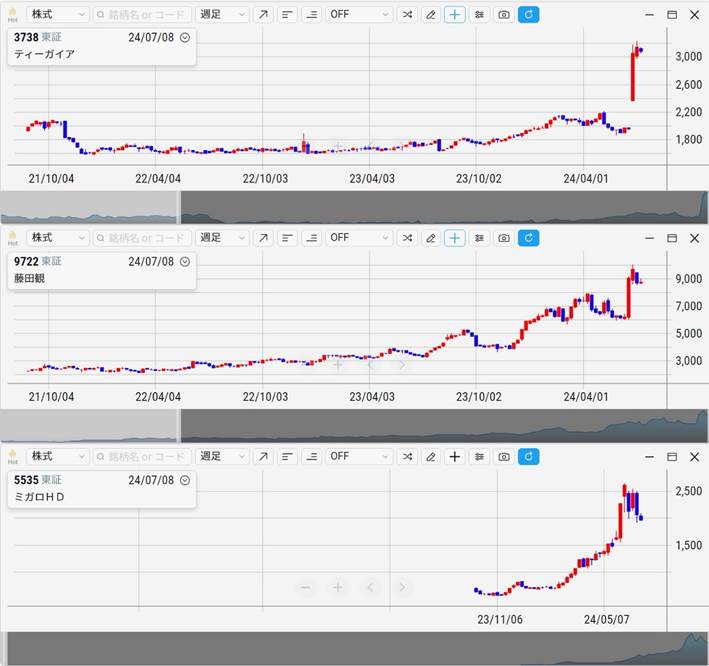
Task: Click zoom out minus button on bottom chart
Action: [306, 587]
